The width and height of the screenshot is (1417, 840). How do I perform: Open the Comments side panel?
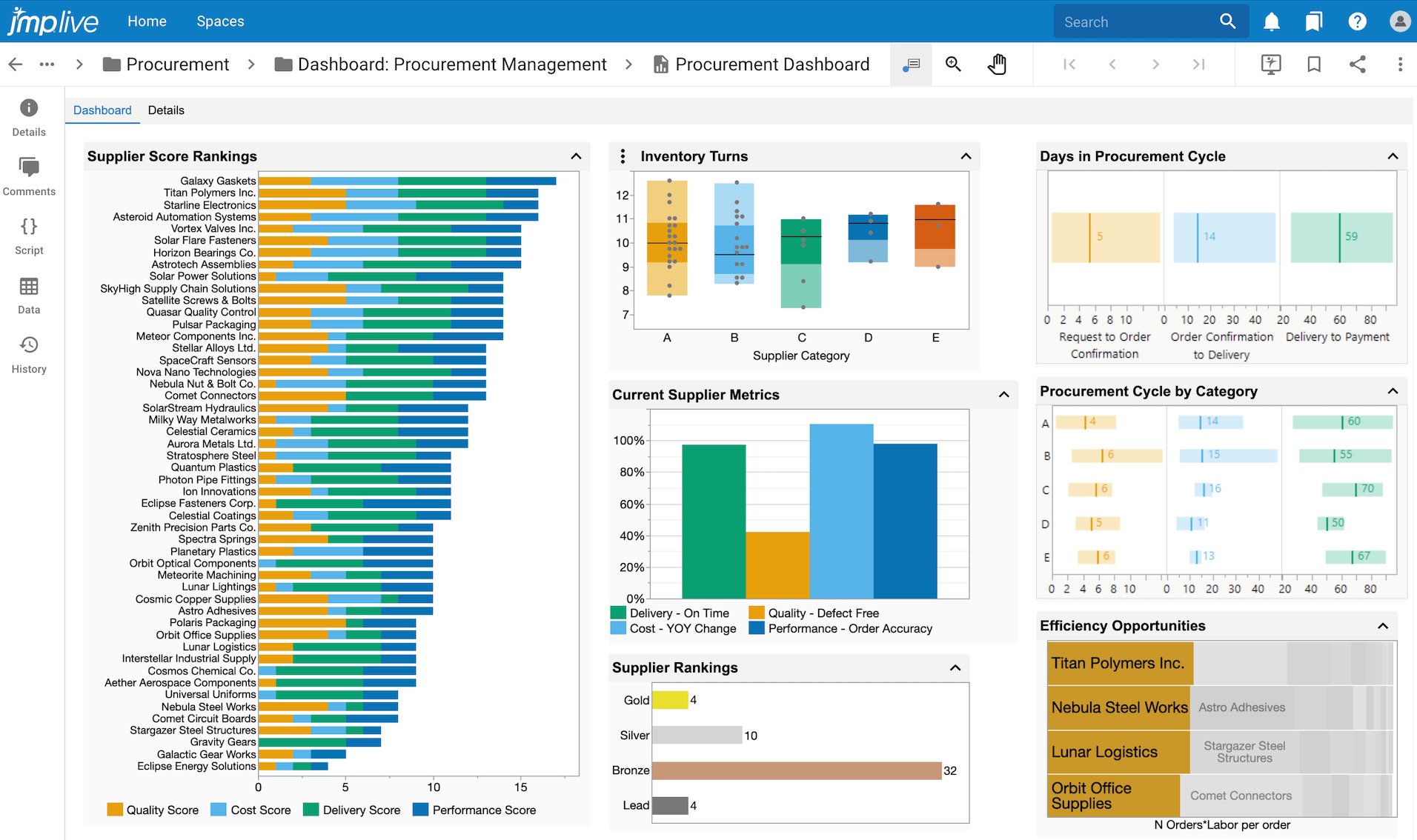pyautogui.click(x=29, y=176)
